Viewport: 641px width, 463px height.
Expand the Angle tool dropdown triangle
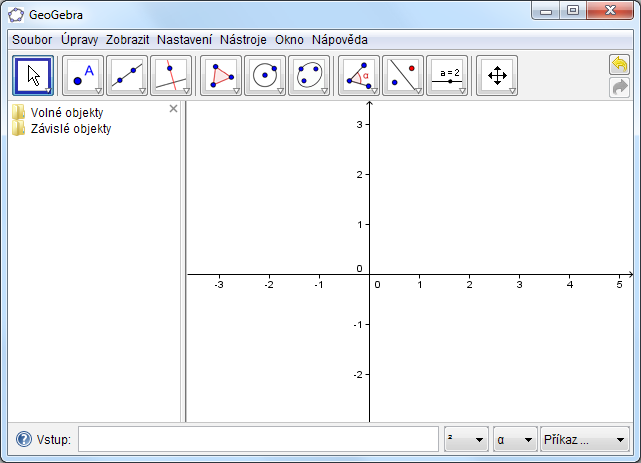[374, 91]
